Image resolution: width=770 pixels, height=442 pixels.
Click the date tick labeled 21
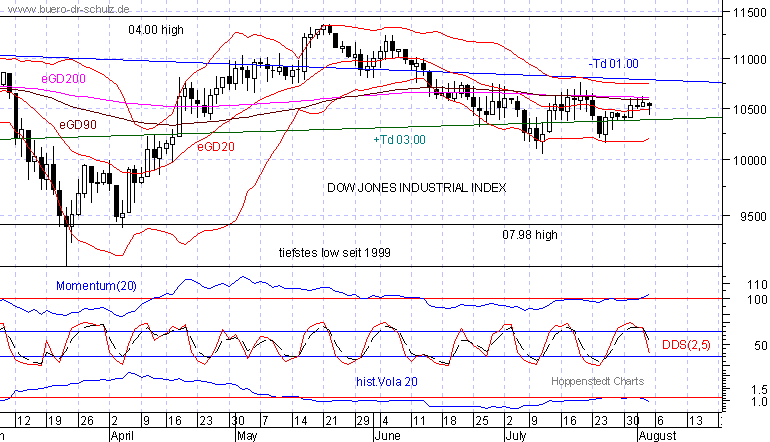331,421
